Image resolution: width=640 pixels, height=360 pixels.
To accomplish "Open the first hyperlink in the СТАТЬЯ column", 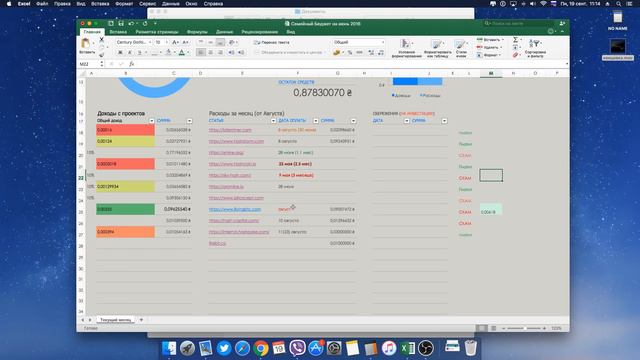I will 230,130.
